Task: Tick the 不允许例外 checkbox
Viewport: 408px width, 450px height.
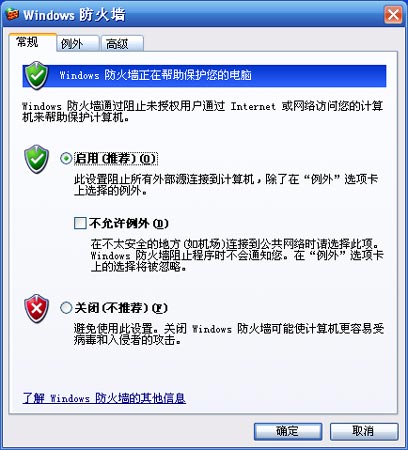Action: click(x=80, y=223)
